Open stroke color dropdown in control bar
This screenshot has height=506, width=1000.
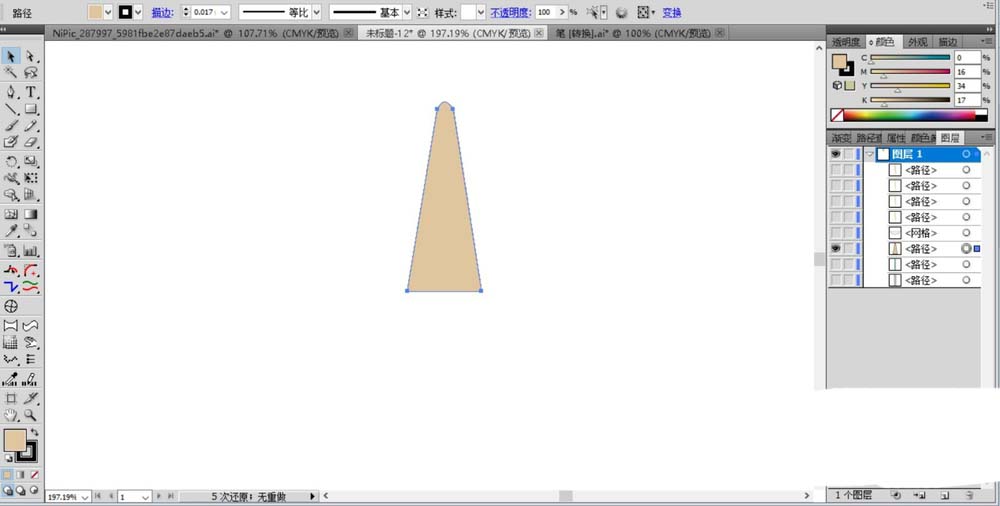point(138,12)
